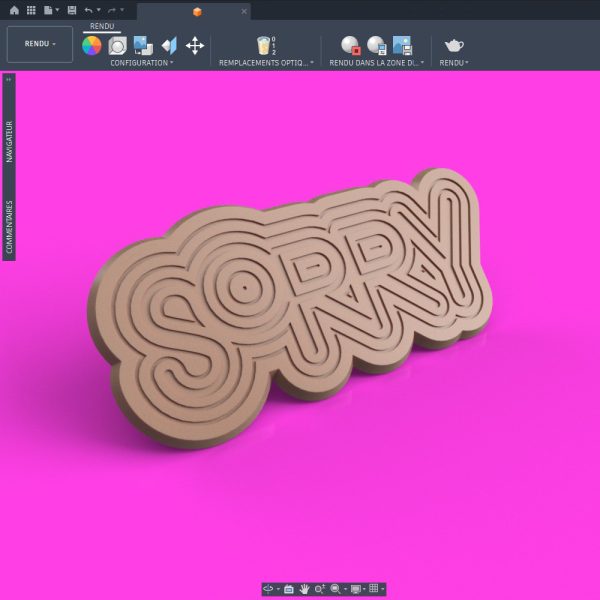600x600 pixels.
Task: Click the orange cube document tab icon
Action: pyautogui.click(x=197, y=12)
